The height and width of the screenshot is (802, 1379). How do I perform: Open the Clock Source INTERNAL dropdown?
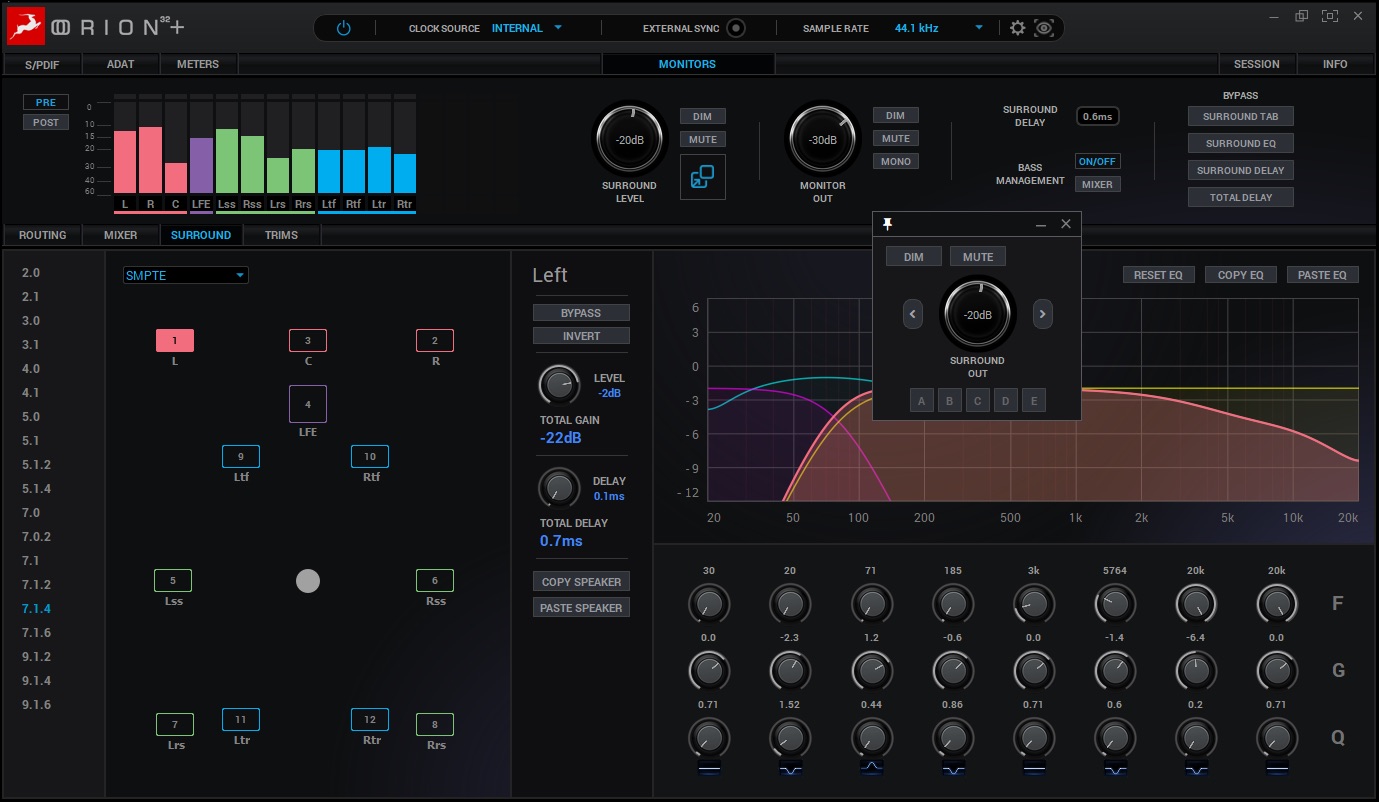[527, 28]
